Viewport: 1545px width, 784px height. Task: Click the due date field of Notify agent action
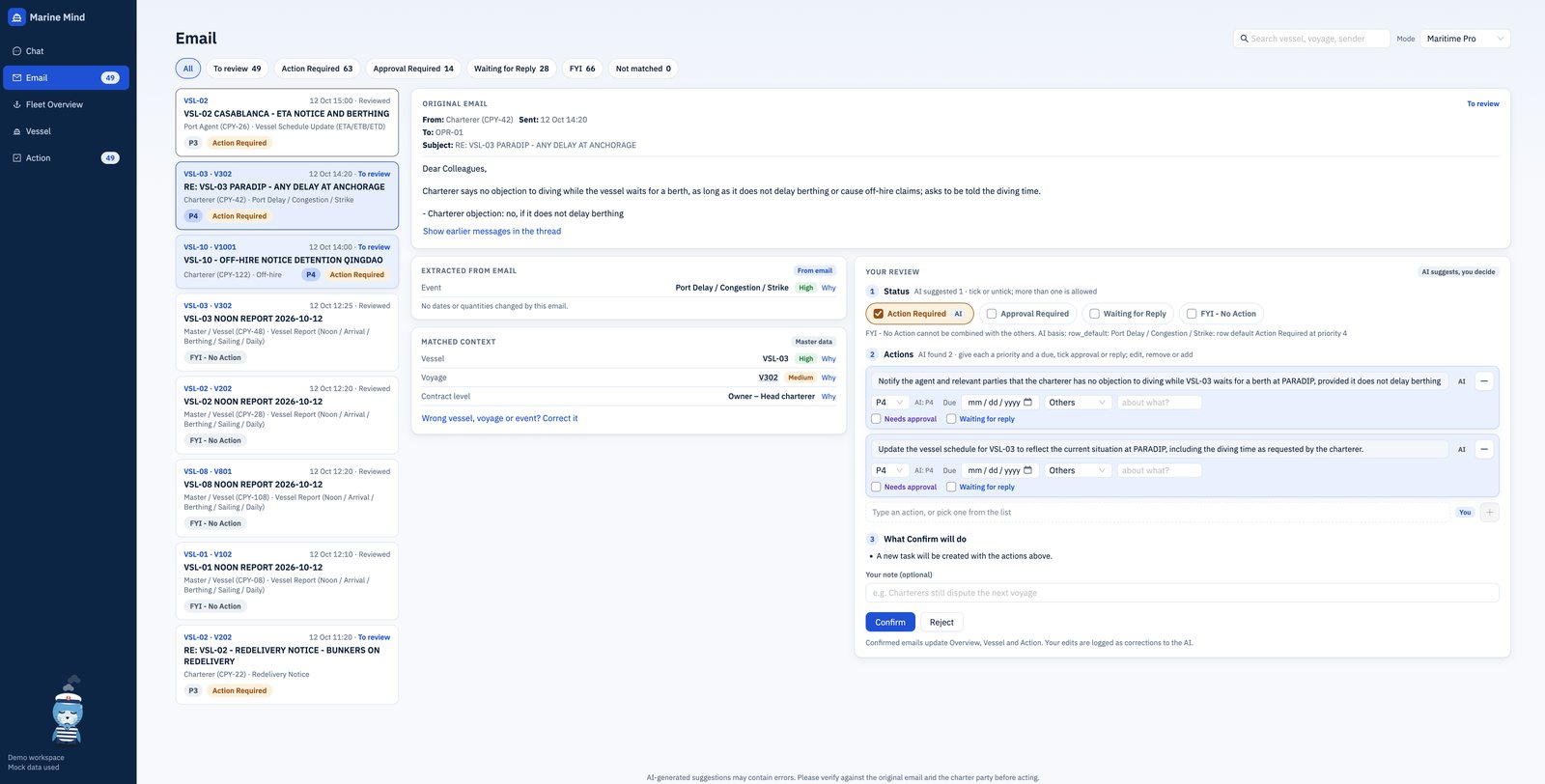tap(999, 403)
